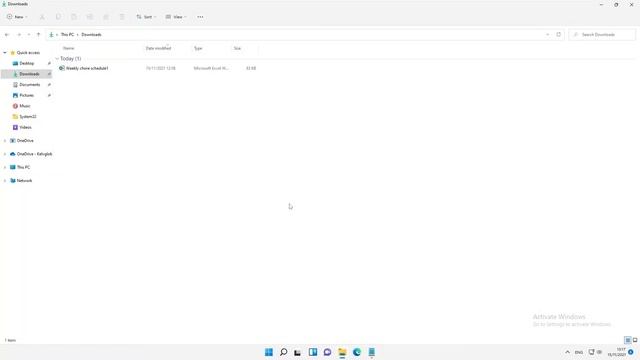Sort by the Size column header
The width and height of the screenshot is (640, 360).
237,48
